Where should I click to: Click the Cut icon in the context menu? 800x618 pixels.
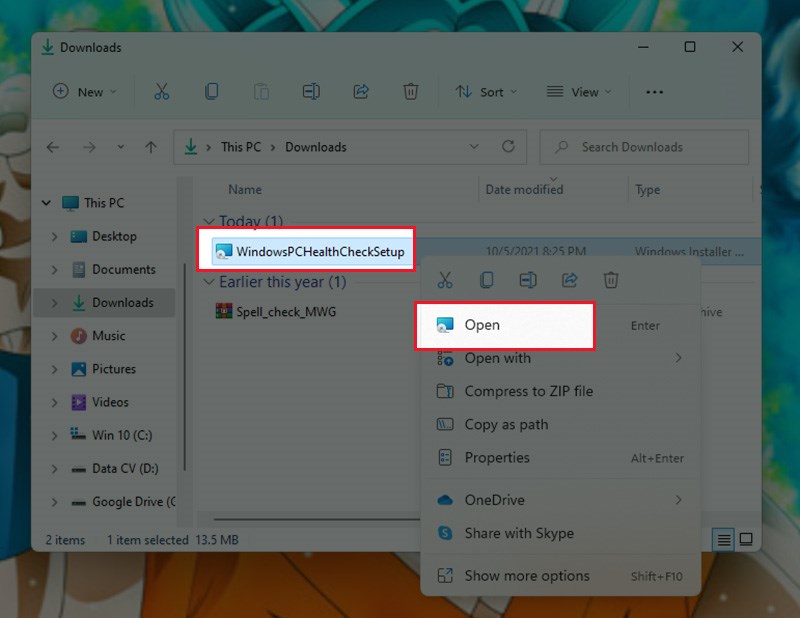pos(445,280)
